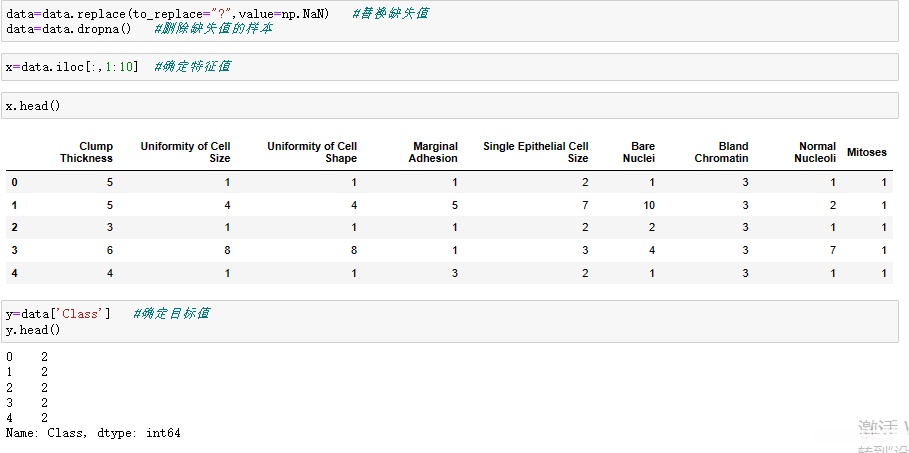Click into the x.head() code cell
909x453 pixels.
point(450,106)
